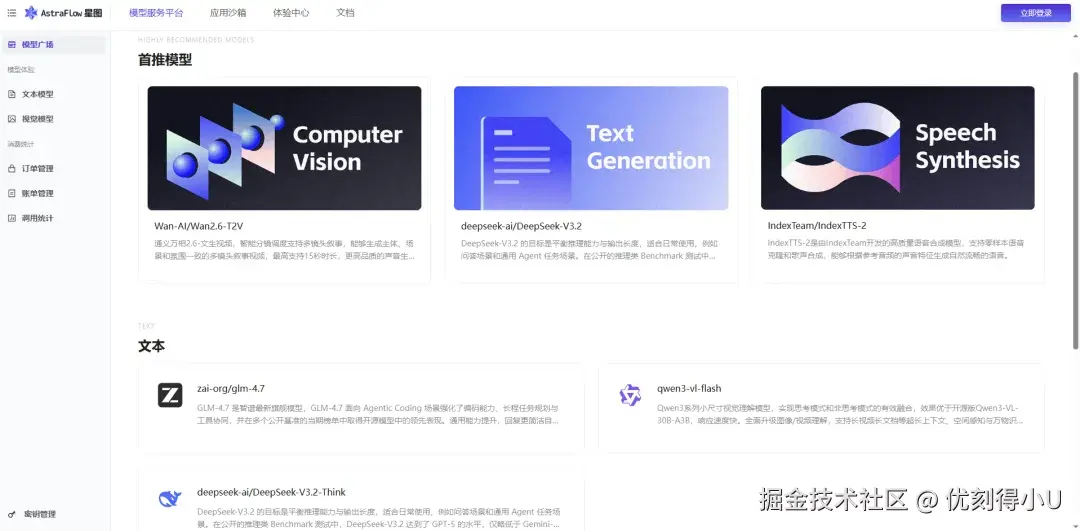This screenshot has height=531, width=1080.
Task: Click the 文本 section heading
Action: 152,346
